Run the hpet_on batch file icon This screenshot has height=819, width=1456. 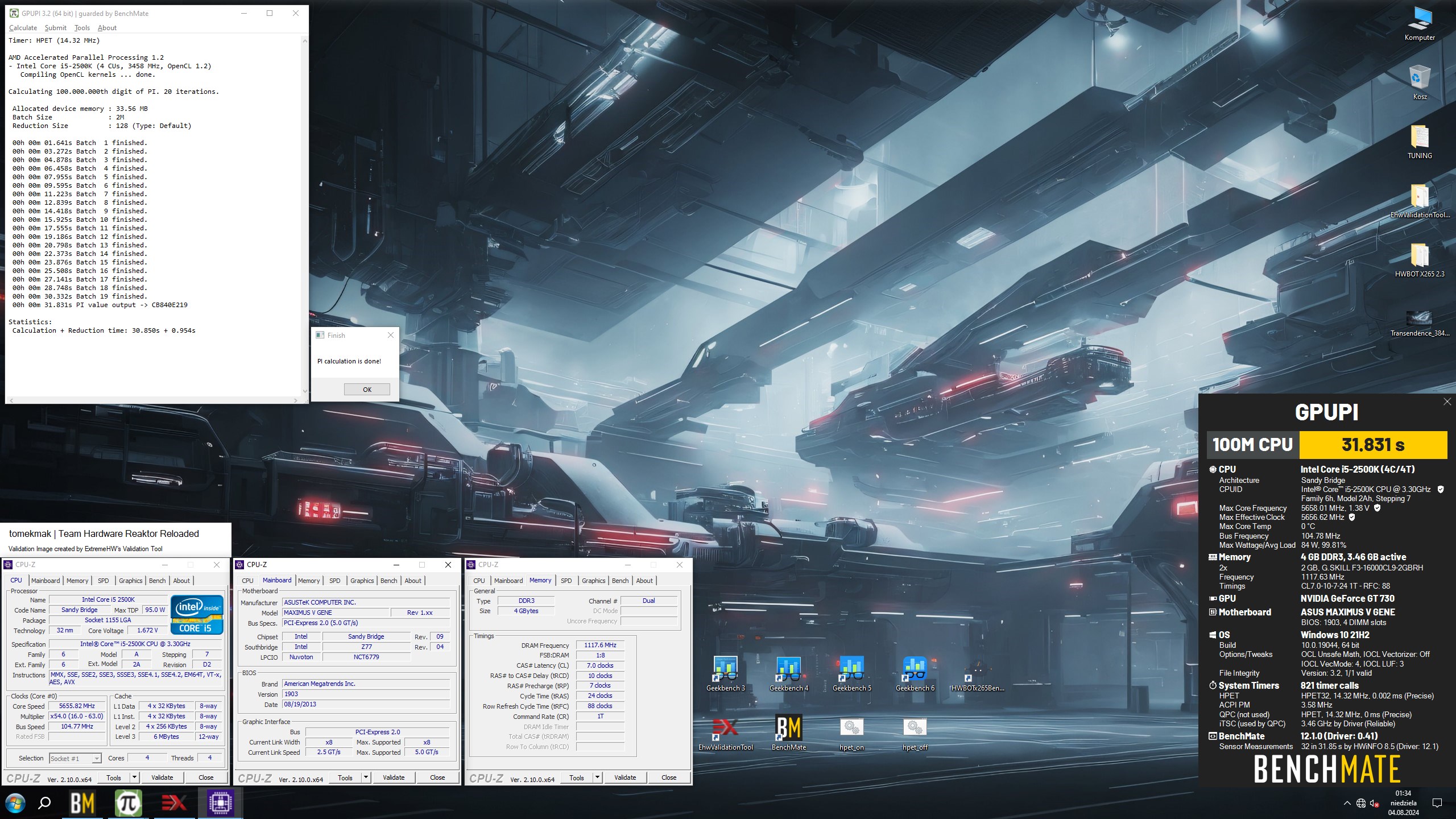coord(852,734)
